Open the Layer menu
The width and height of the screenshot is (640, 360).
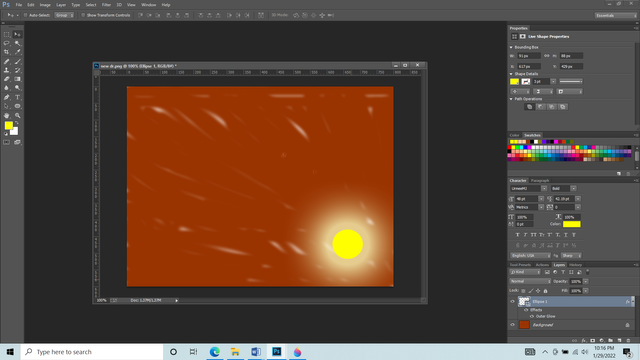pos(61,5)
